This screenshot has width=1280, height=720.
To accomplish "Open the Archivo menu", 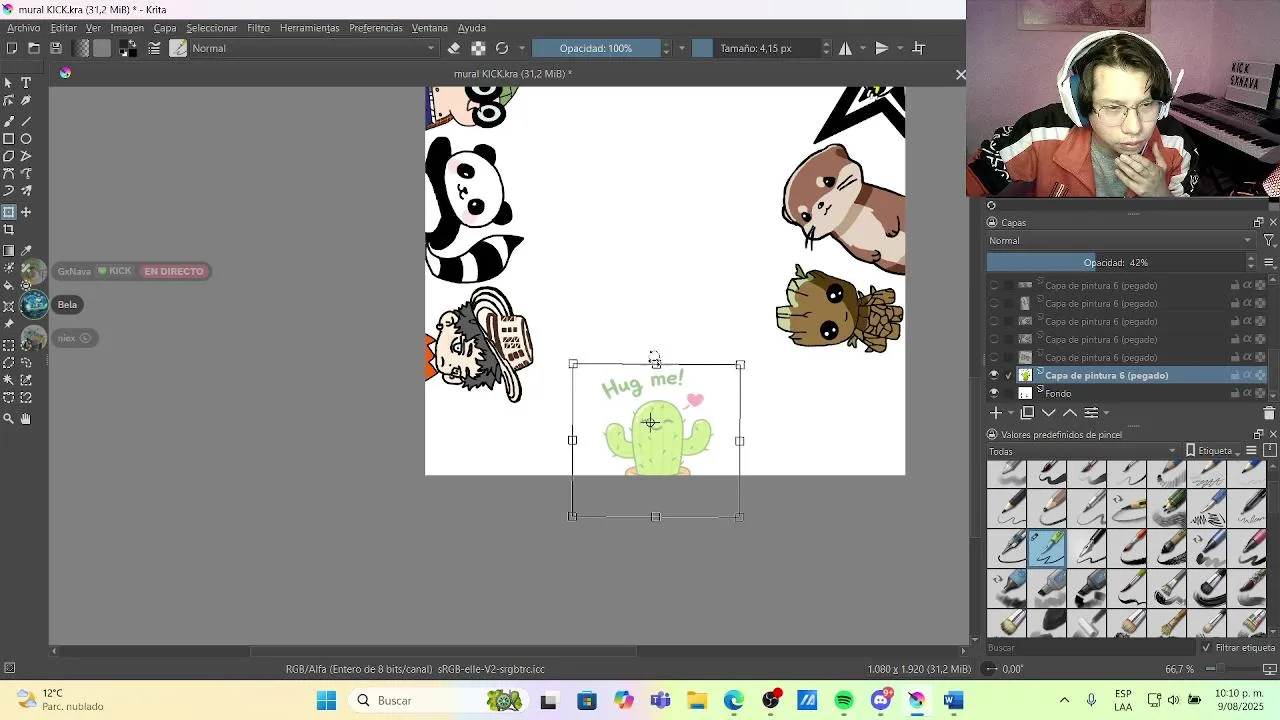I will (24, 28).
